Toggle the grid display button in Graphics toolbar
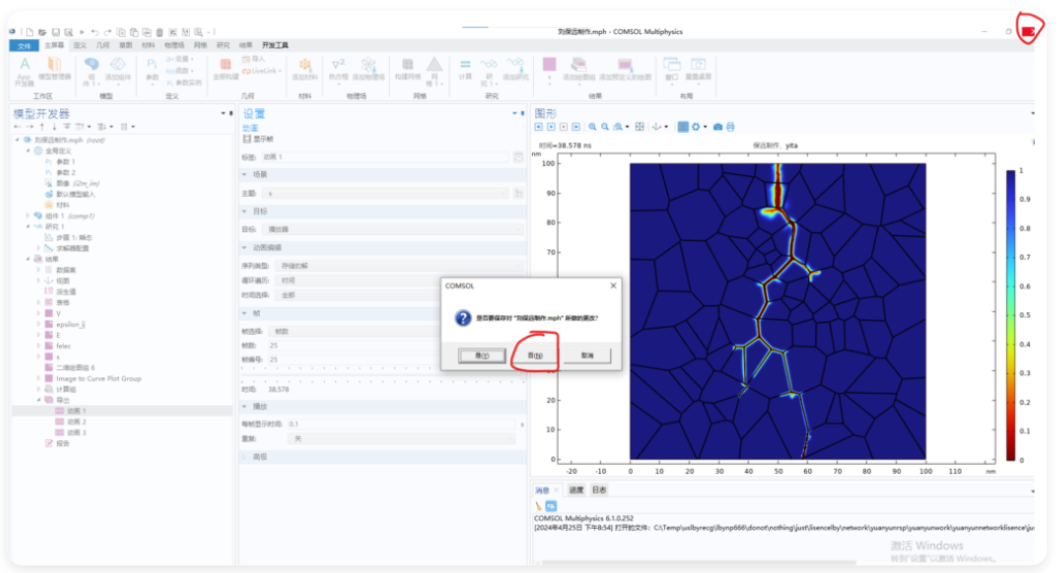The image size is (1062, 573). [683, 127]
